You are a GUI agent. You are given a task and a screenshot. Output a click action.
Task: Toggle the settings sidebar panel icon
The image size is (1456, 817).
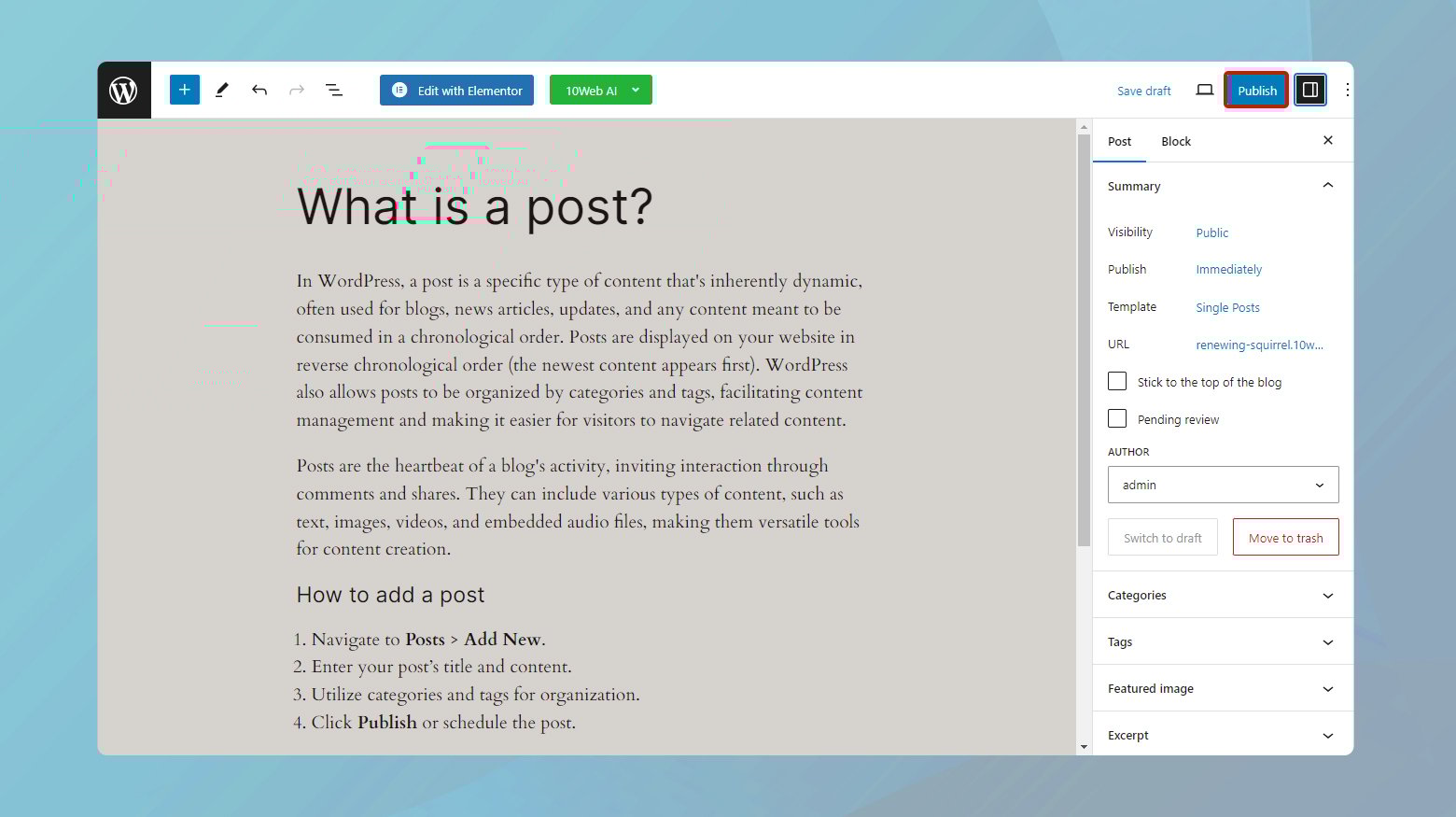click(1309, 91)
